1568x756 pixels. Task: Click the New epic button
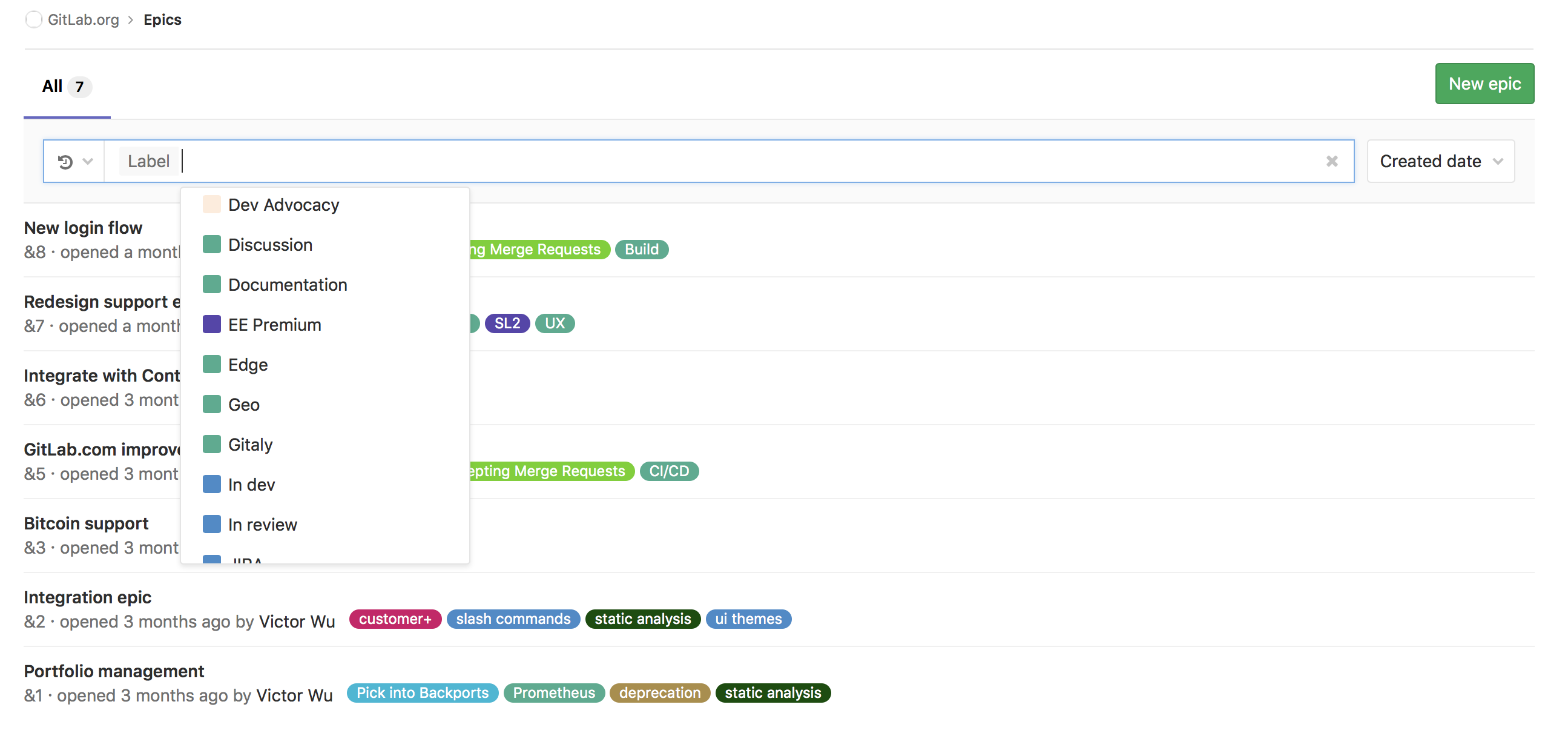click(x=1485, y=84)
